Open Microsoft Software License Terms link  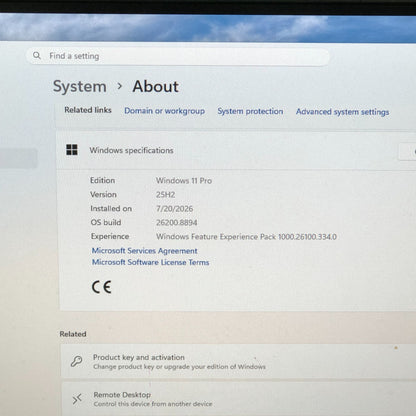(x=150, y=262)
